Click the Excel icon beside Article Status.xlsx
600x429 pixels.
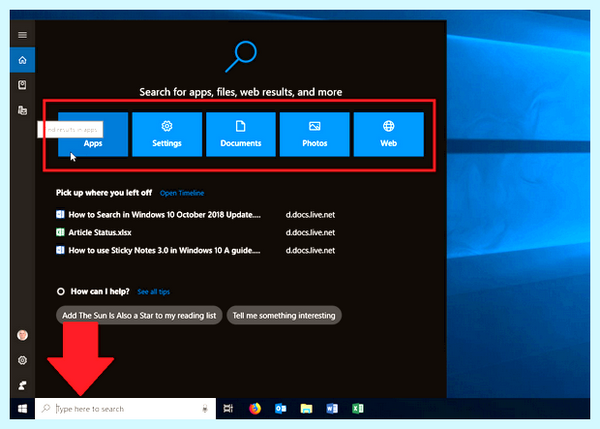pos(60,232)
